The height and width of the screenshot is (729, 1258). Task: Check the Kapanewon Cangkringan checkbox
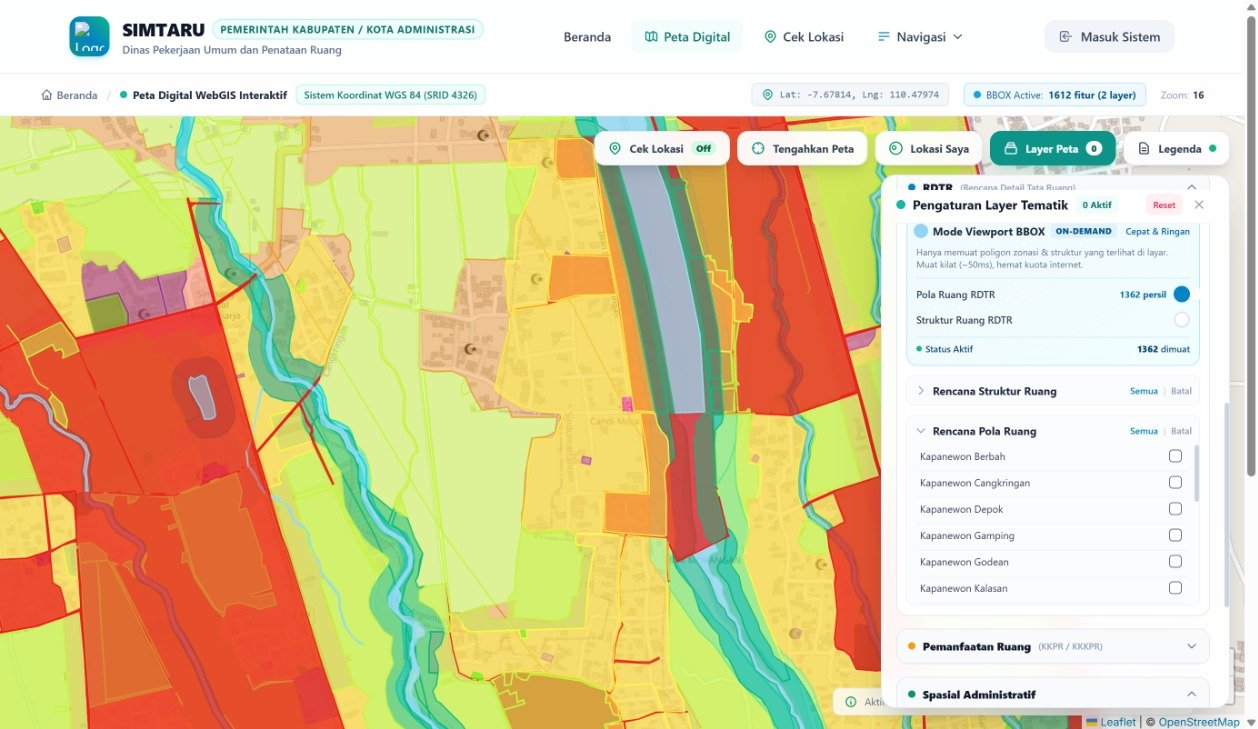(1175, 482)
